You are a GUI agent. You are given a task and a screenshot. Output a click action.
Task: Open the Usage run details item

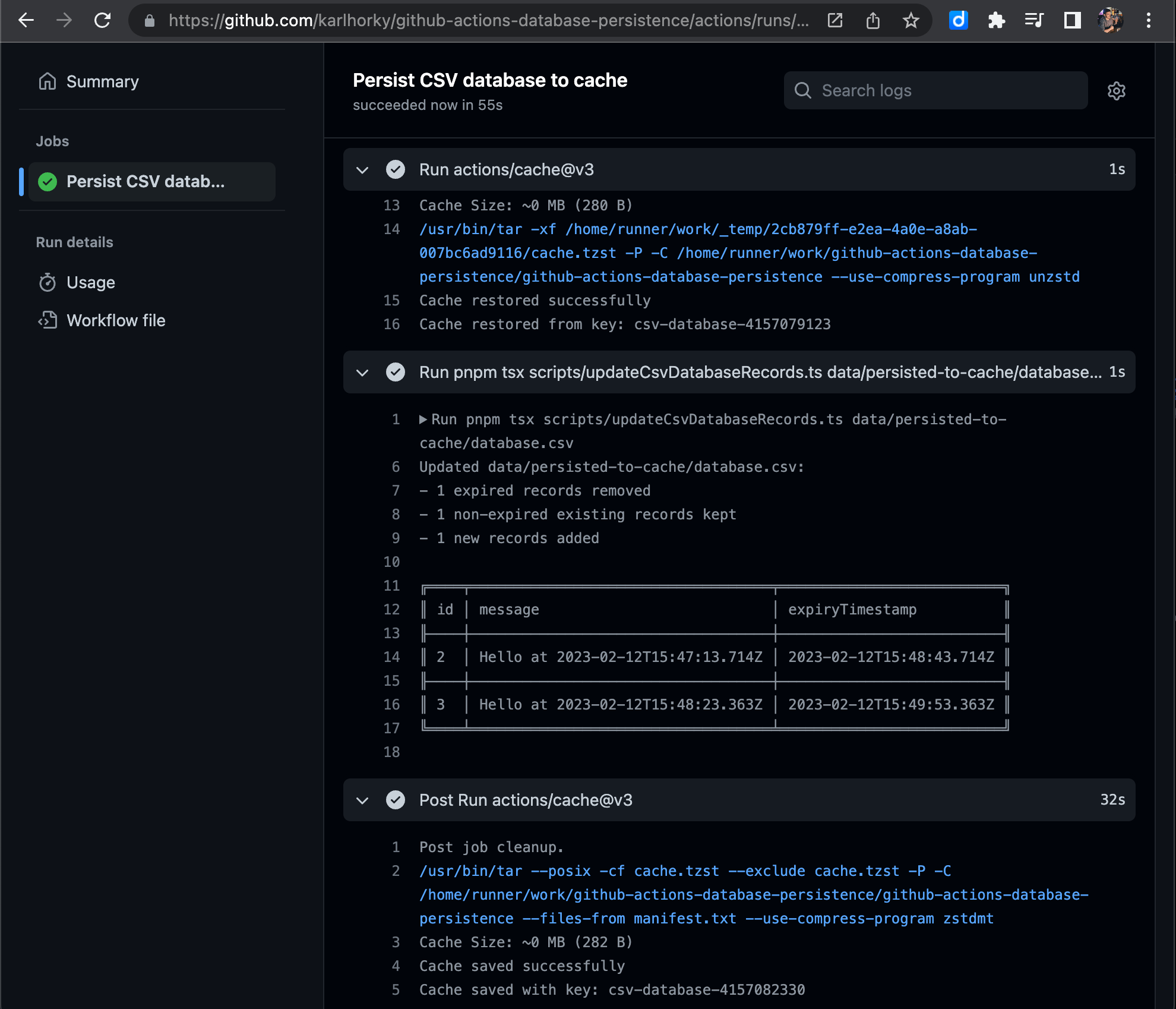(90, 282)
